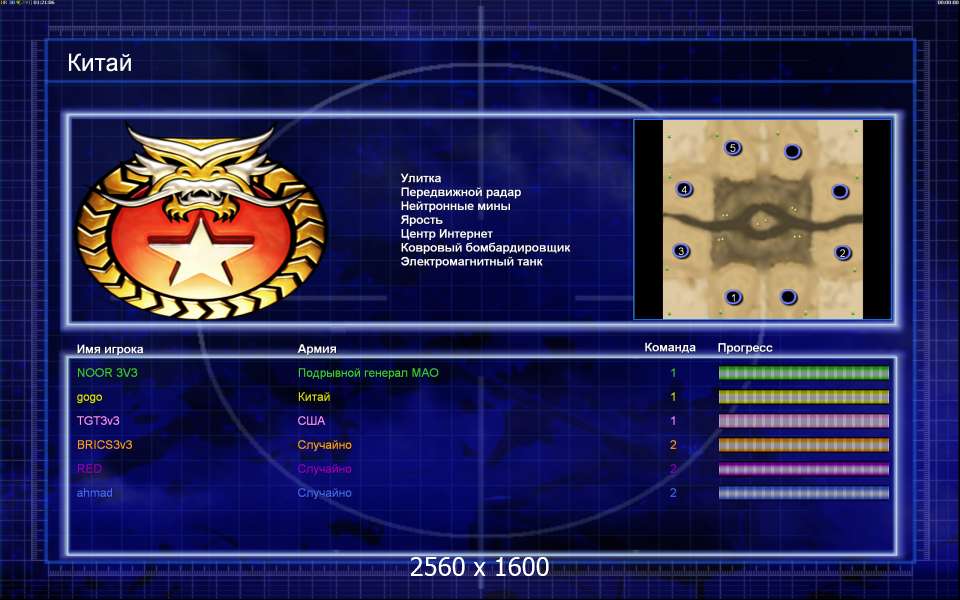Viewport: 960px width, 600px height.
Task: Click the unnumbered start marker beside marker 5
Action: 792,151
